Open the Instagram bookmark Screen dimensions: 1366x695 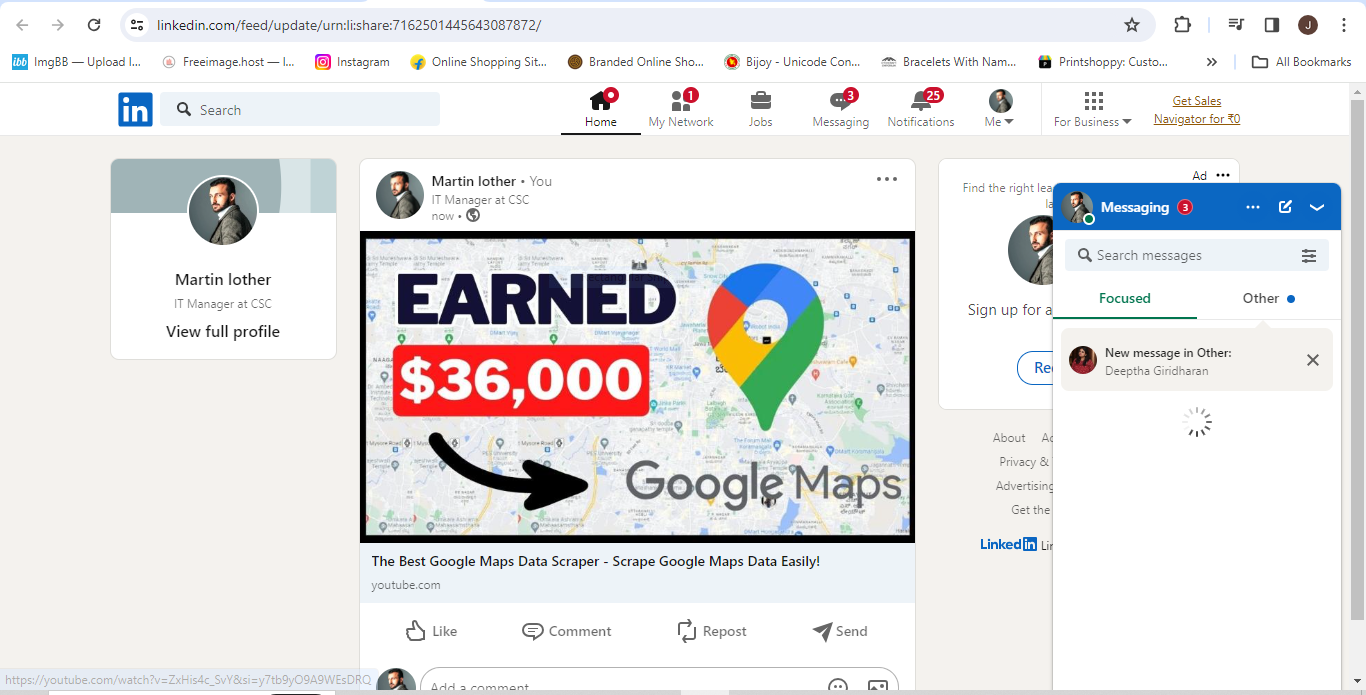pyautogui.click(x=352, y=62)
